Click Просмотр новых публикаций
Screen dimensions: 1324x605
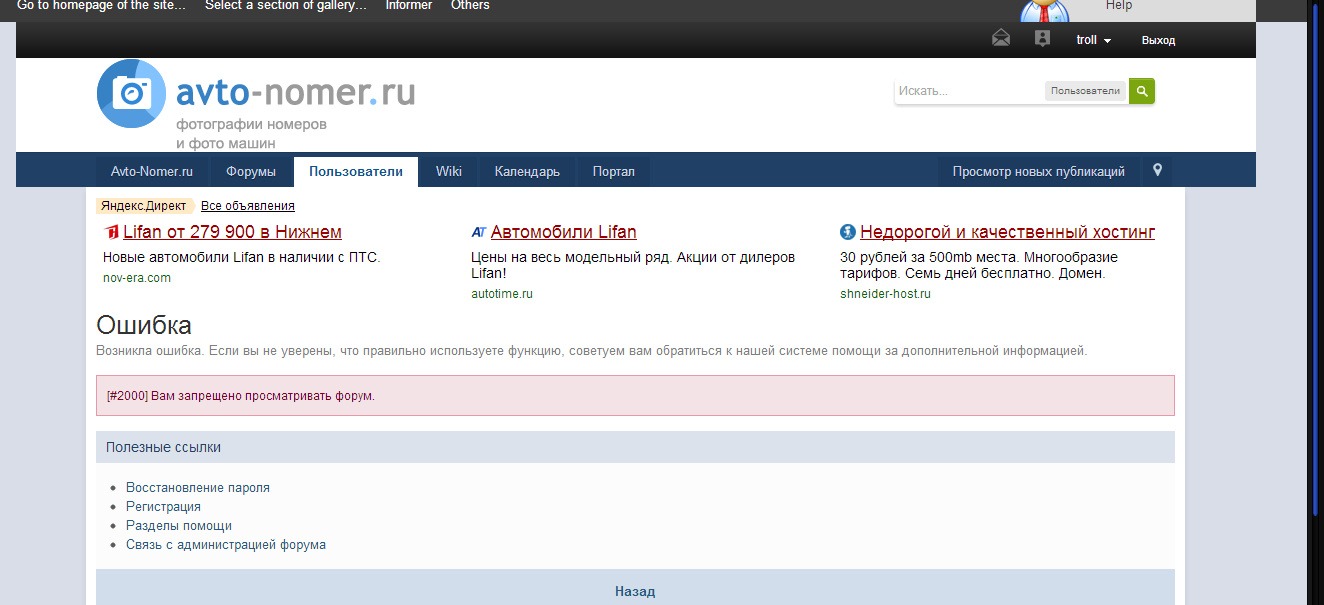click(x=1038, y=171)
